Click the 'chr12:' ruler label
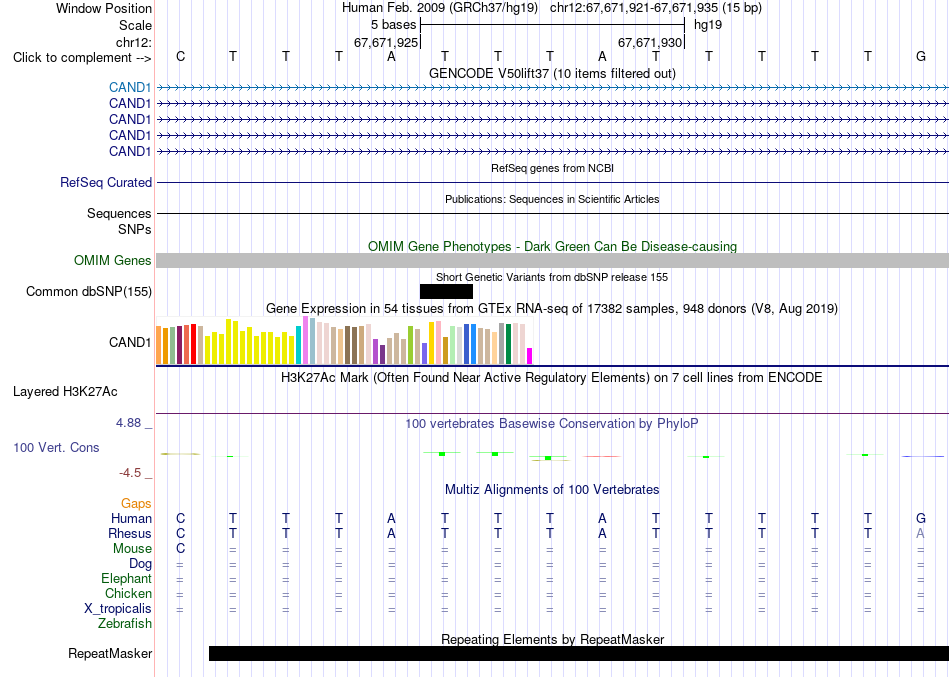The height and width of the screenshot is (677, 950). coord(134,42)
